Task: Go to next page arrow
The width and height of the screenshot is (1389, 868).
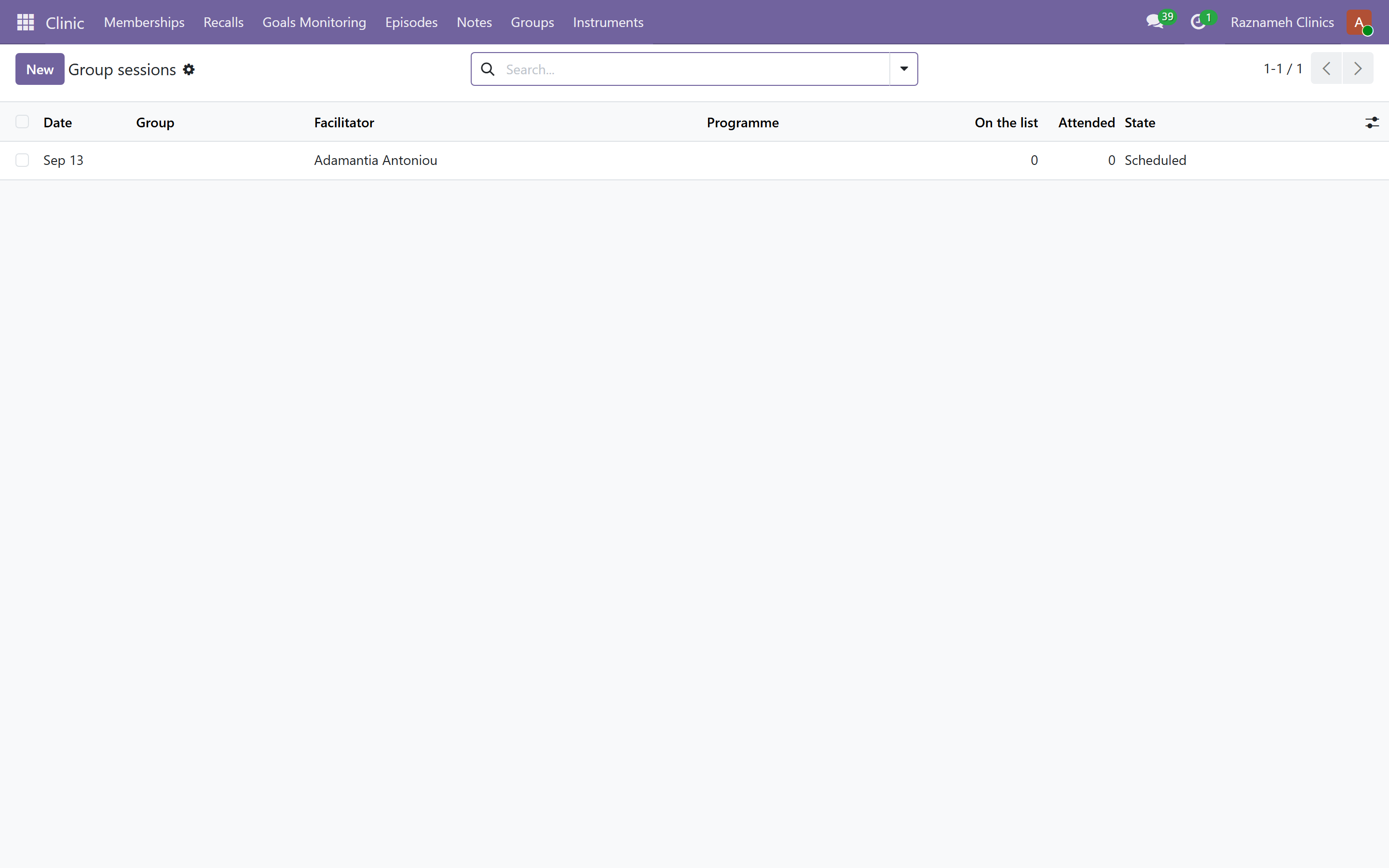Action: (x=1358, y=68)
